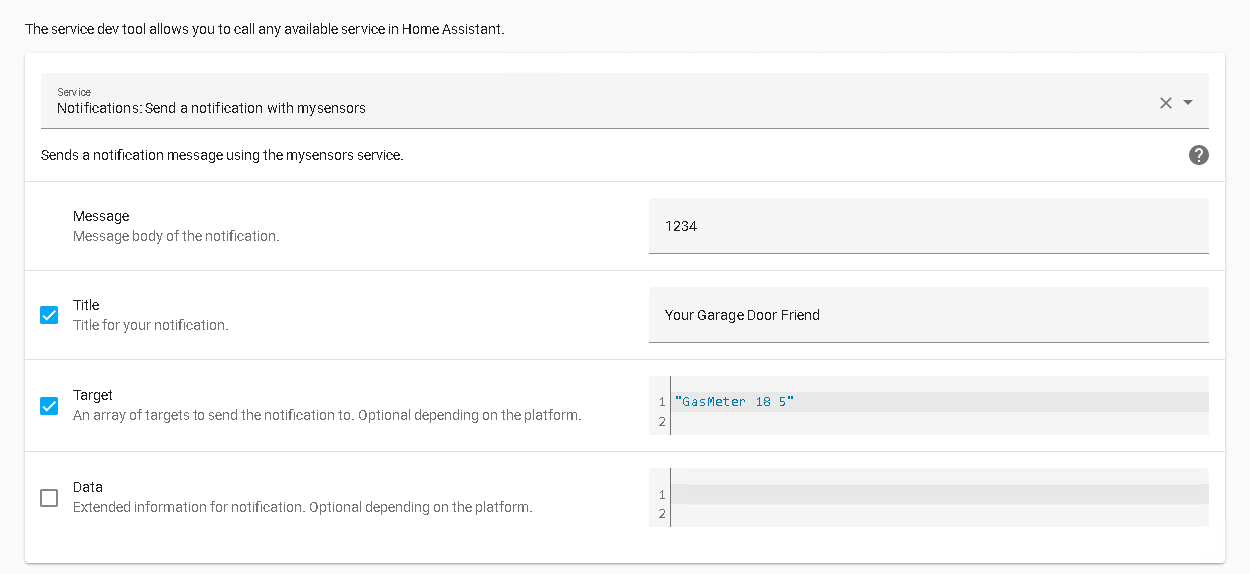Select the Service combo box field
The width and height of the screenshot is (1250, 574).
(x=624, y=101)
